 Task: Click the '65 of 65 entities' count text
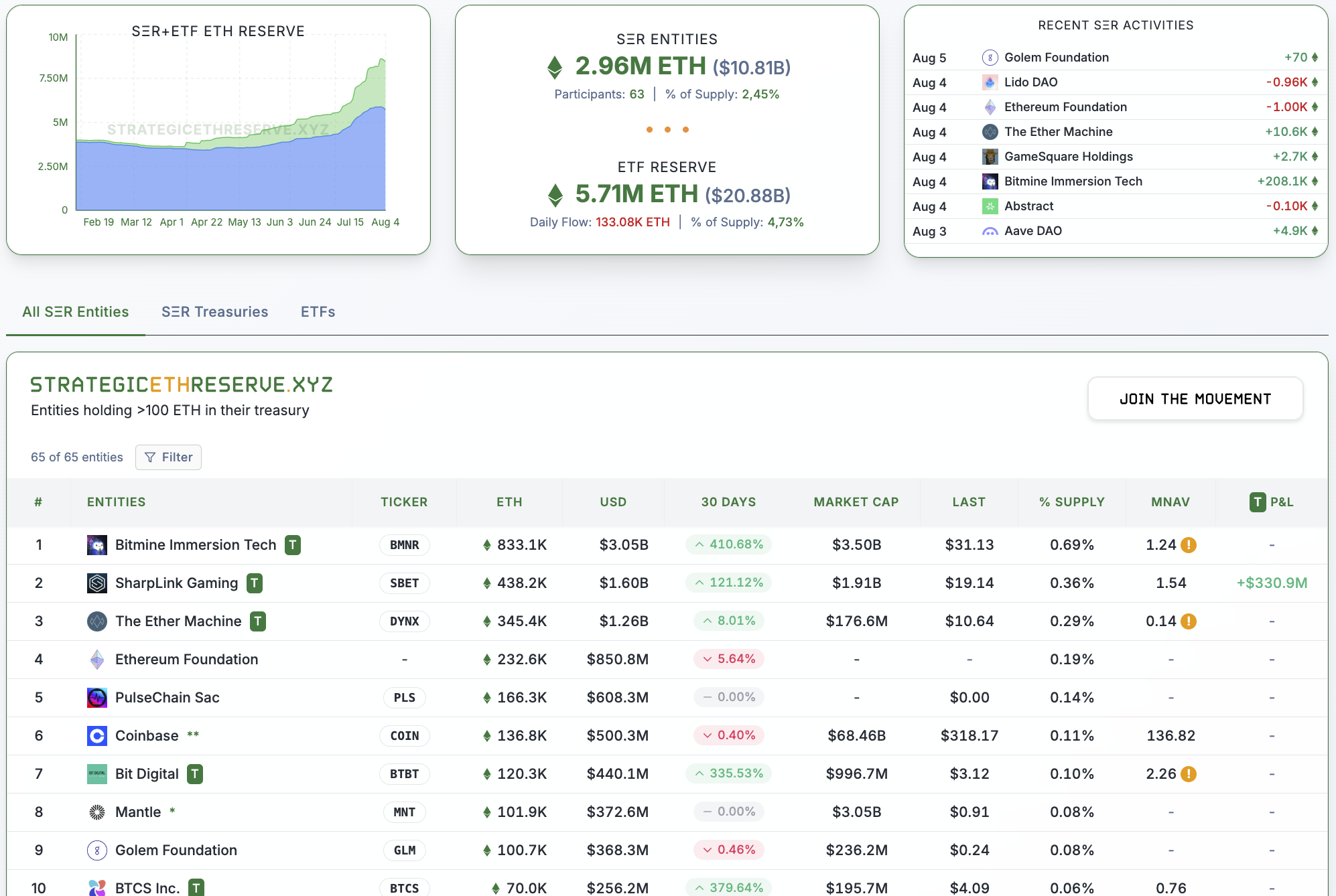click(77, 457)
